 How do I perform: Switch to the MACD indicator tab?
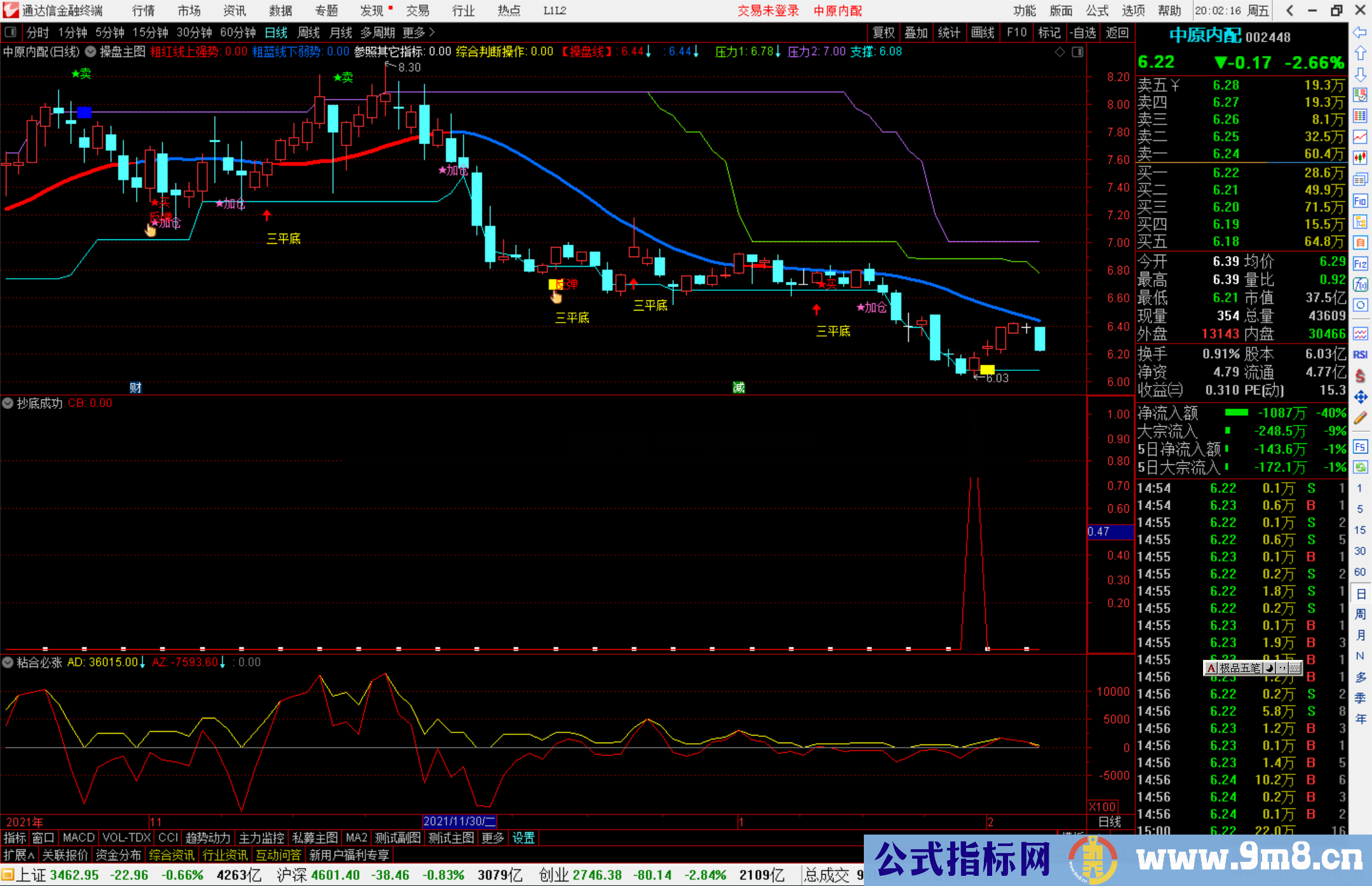pyautogui.click(x=78, y=838)
